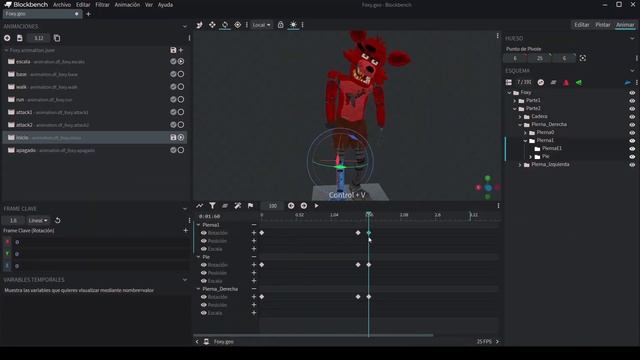Viewport: 640px width, 360px height.
Task: Jump to previous keyframe in timeline
Action: point(291,206)
